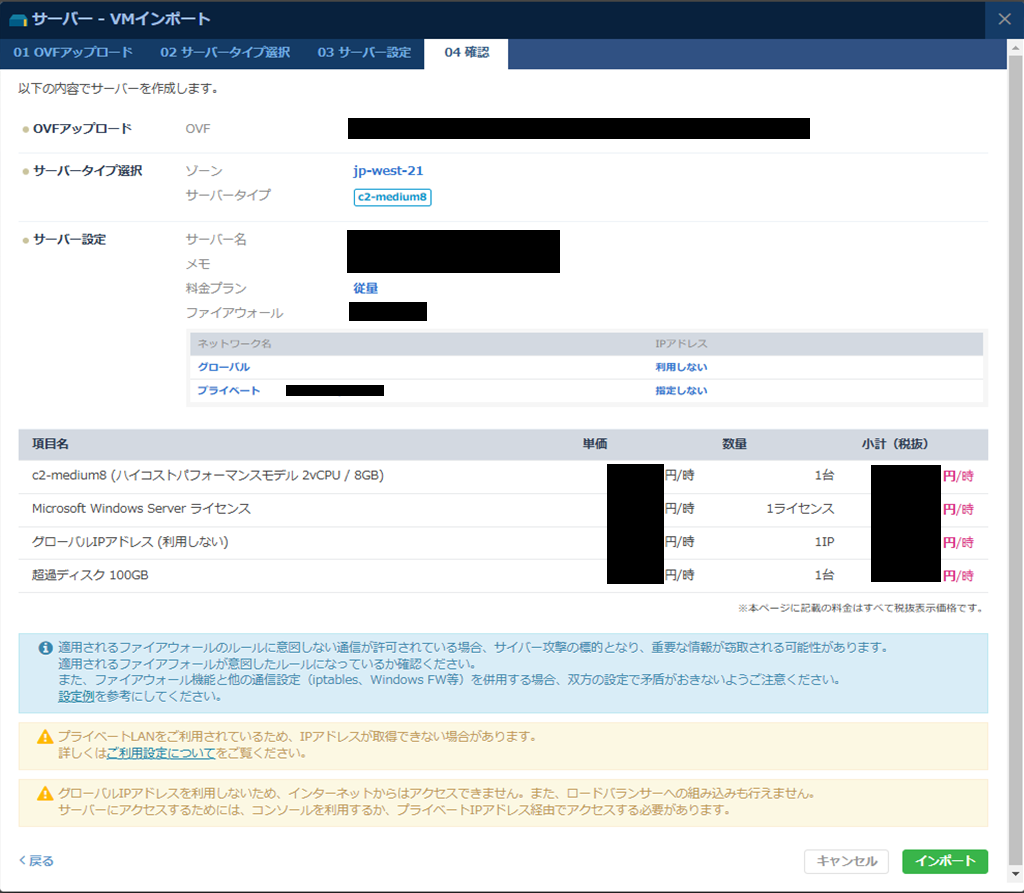1024x893 pixels.
Task: Click the blue info icon in the firewall notice
Action: pos(45,648)
